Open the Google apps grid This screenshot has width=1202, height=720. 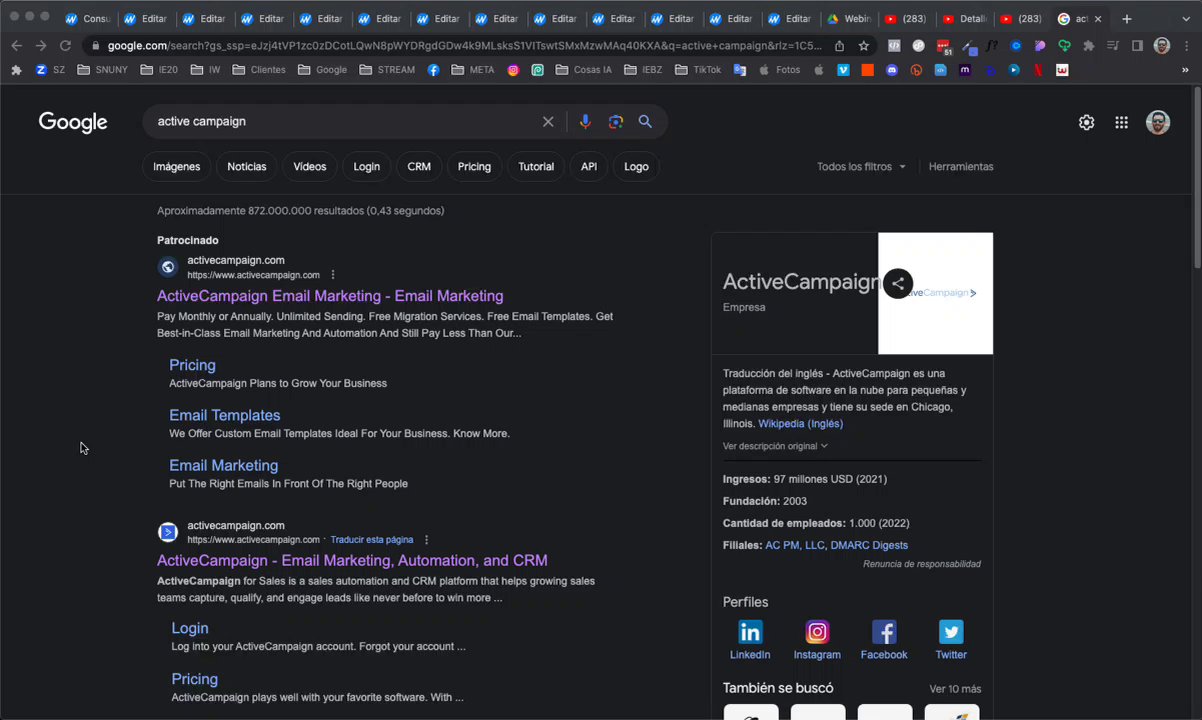(1122, 122)
